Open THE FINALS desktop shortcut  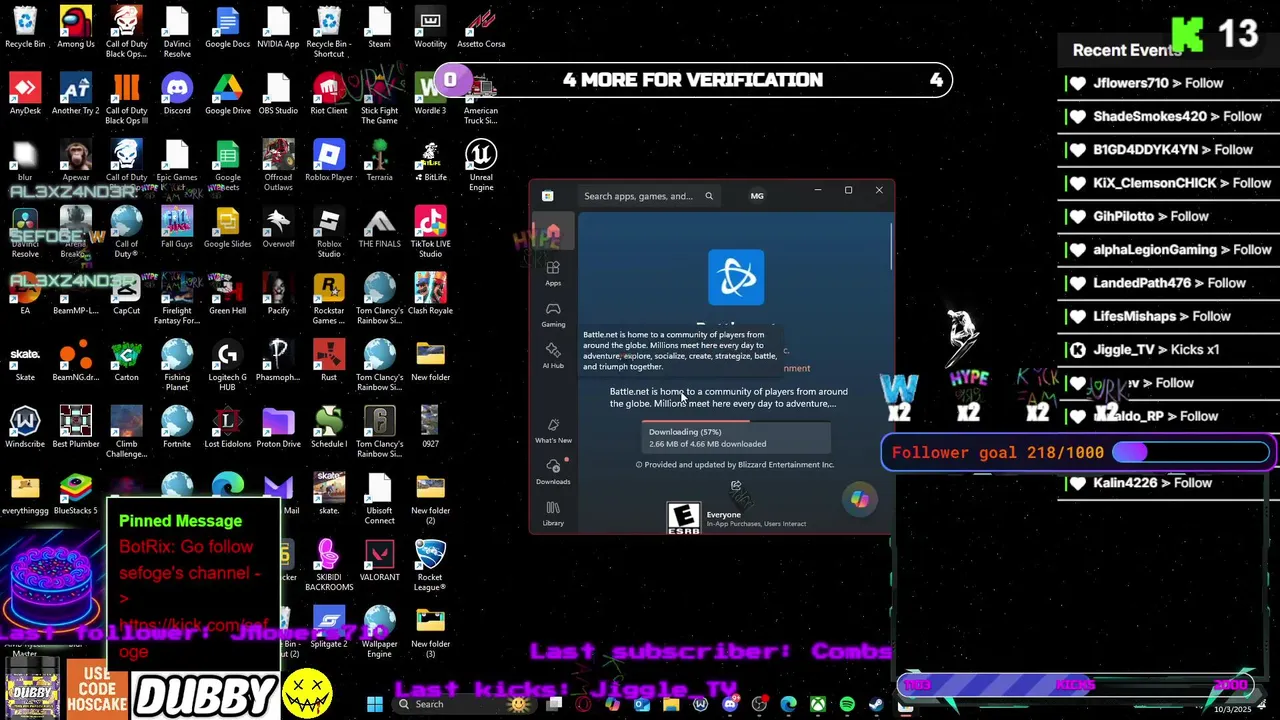point(379,228)
